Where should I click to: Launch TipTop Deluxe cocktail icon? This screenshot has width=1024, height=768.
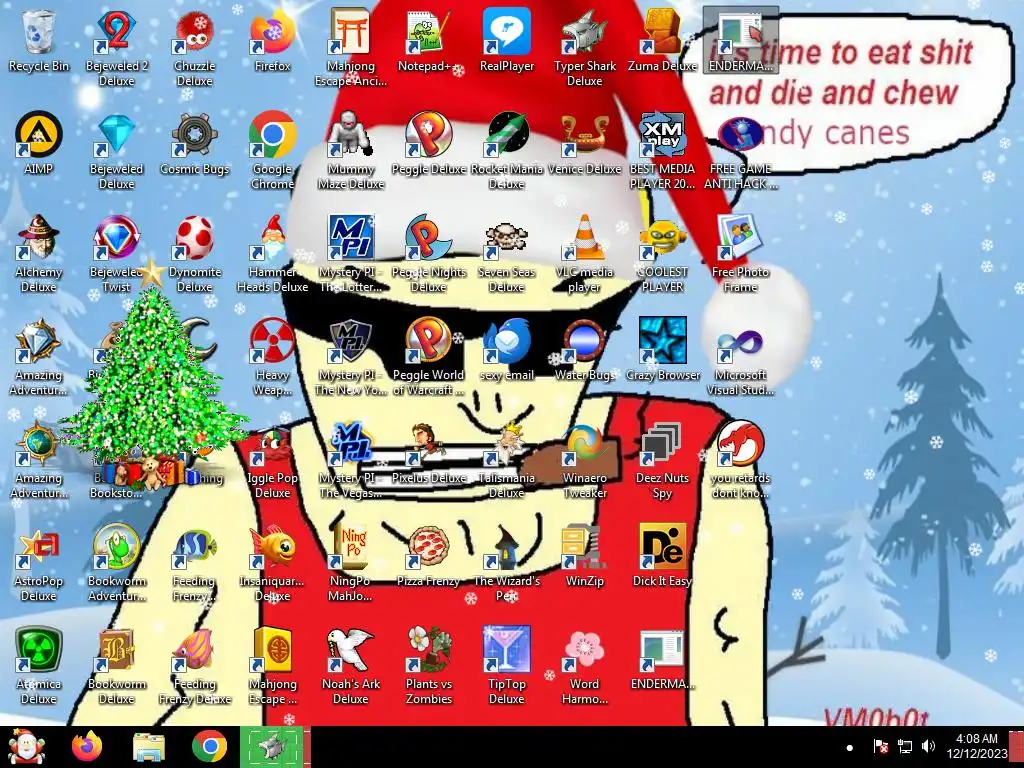[x=507, y=666]
